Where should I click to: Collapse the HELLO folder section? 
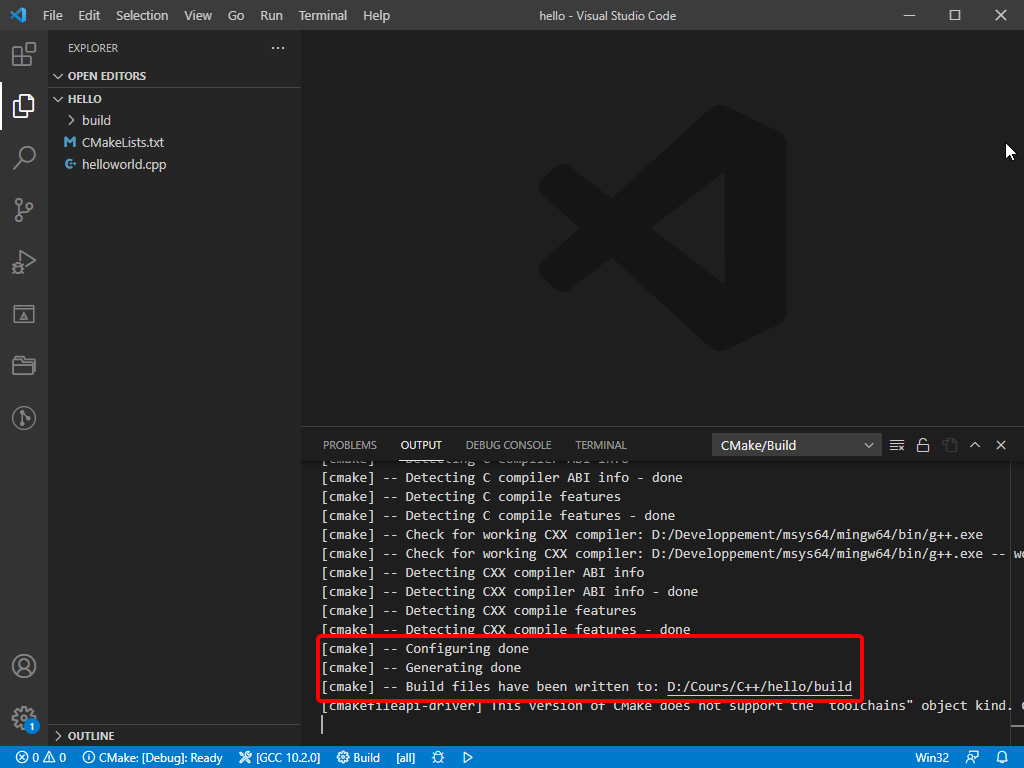click(175, 99)
